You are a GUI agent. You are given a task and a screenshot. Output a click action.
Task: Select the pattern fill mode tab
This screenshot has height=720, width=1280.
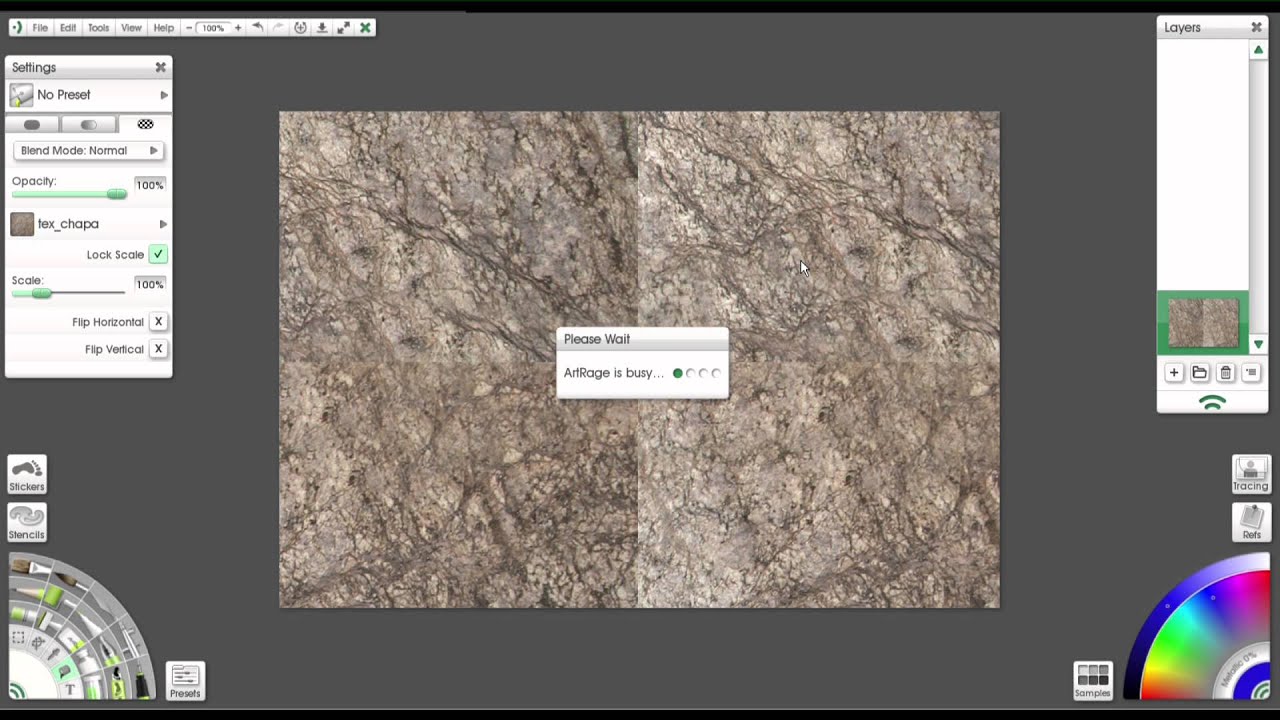click(146, 124)
